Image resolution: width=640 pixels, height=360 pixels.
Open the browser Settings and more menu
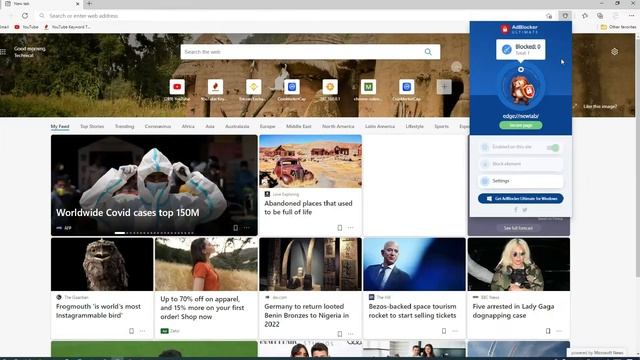tap(631, 16)
